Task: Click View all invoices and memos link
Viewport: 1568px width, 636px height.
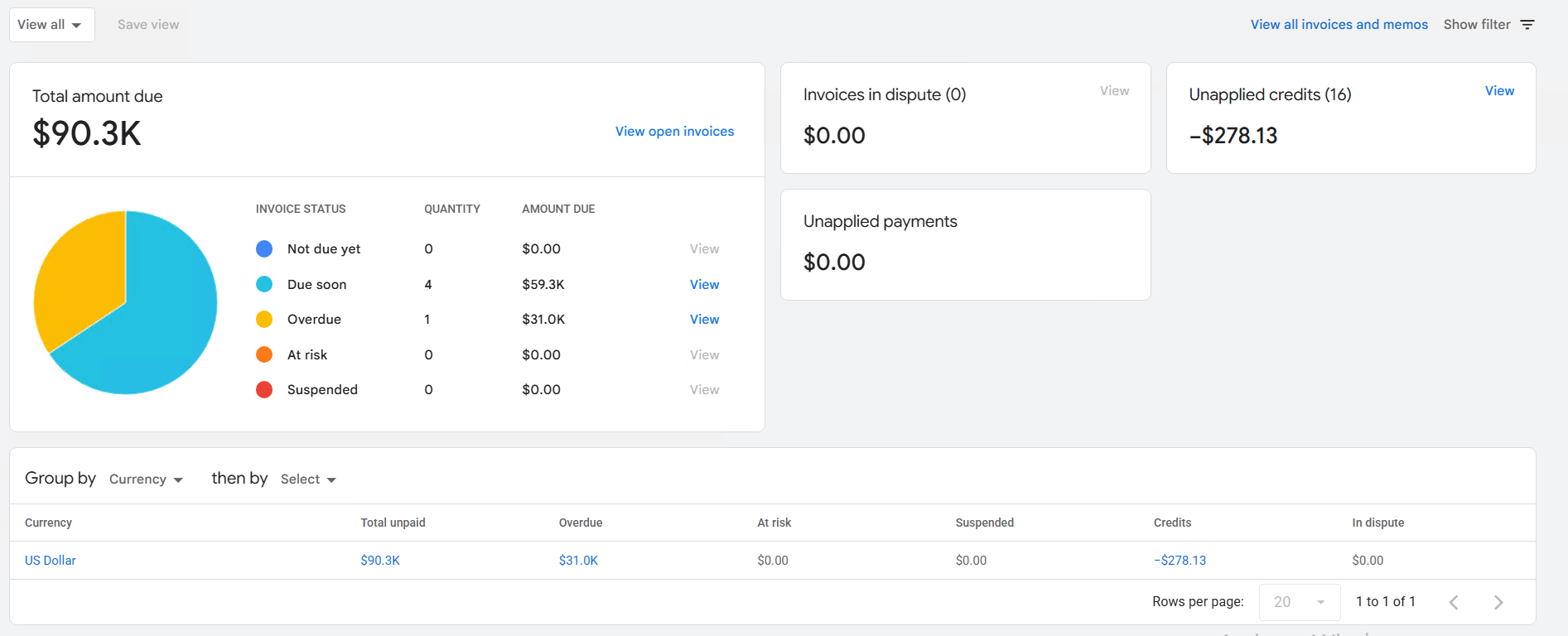Action: [1339, 25]
